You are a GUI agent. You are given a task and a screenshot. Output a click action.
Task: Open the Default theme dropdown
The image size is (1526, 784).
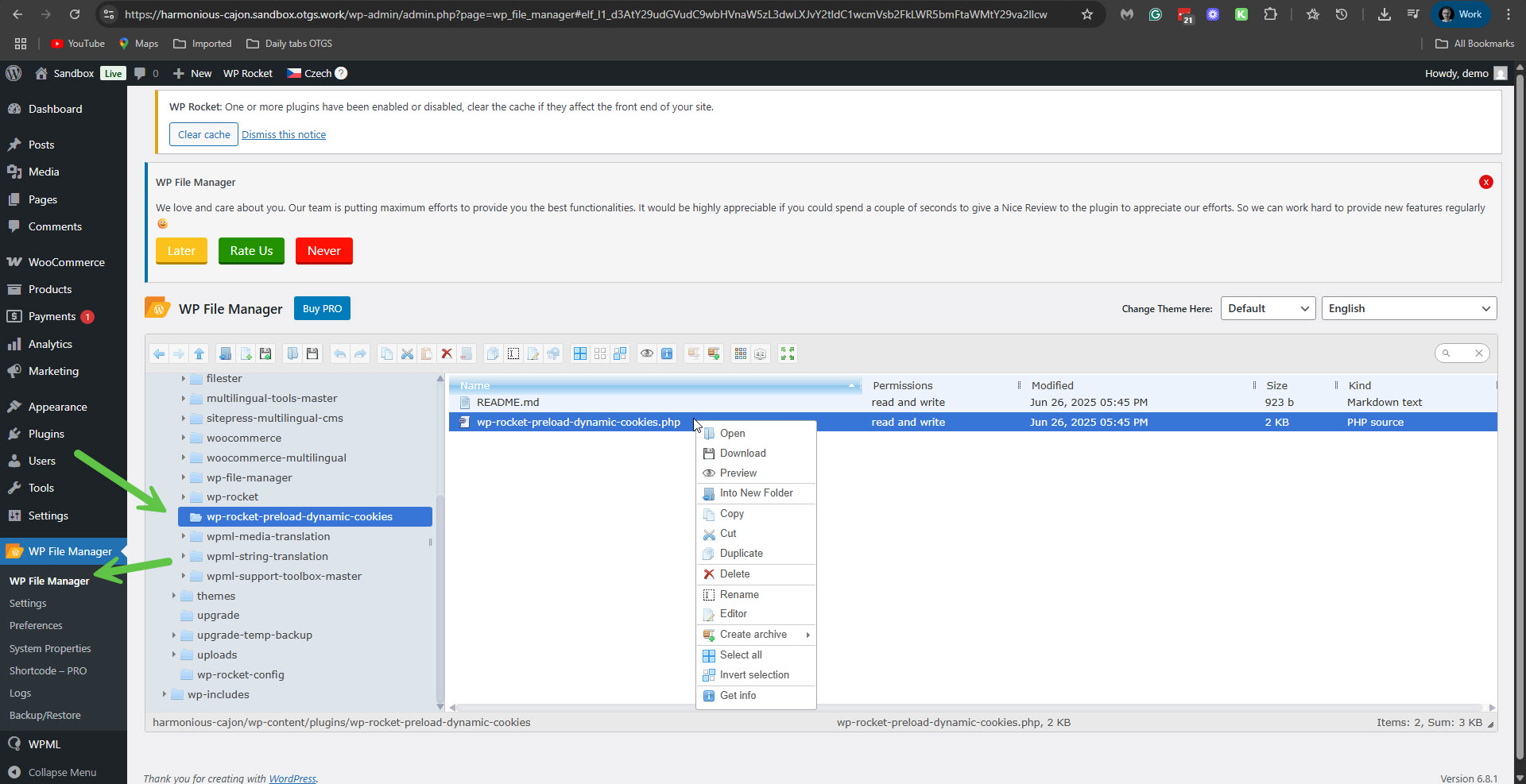1268,308
